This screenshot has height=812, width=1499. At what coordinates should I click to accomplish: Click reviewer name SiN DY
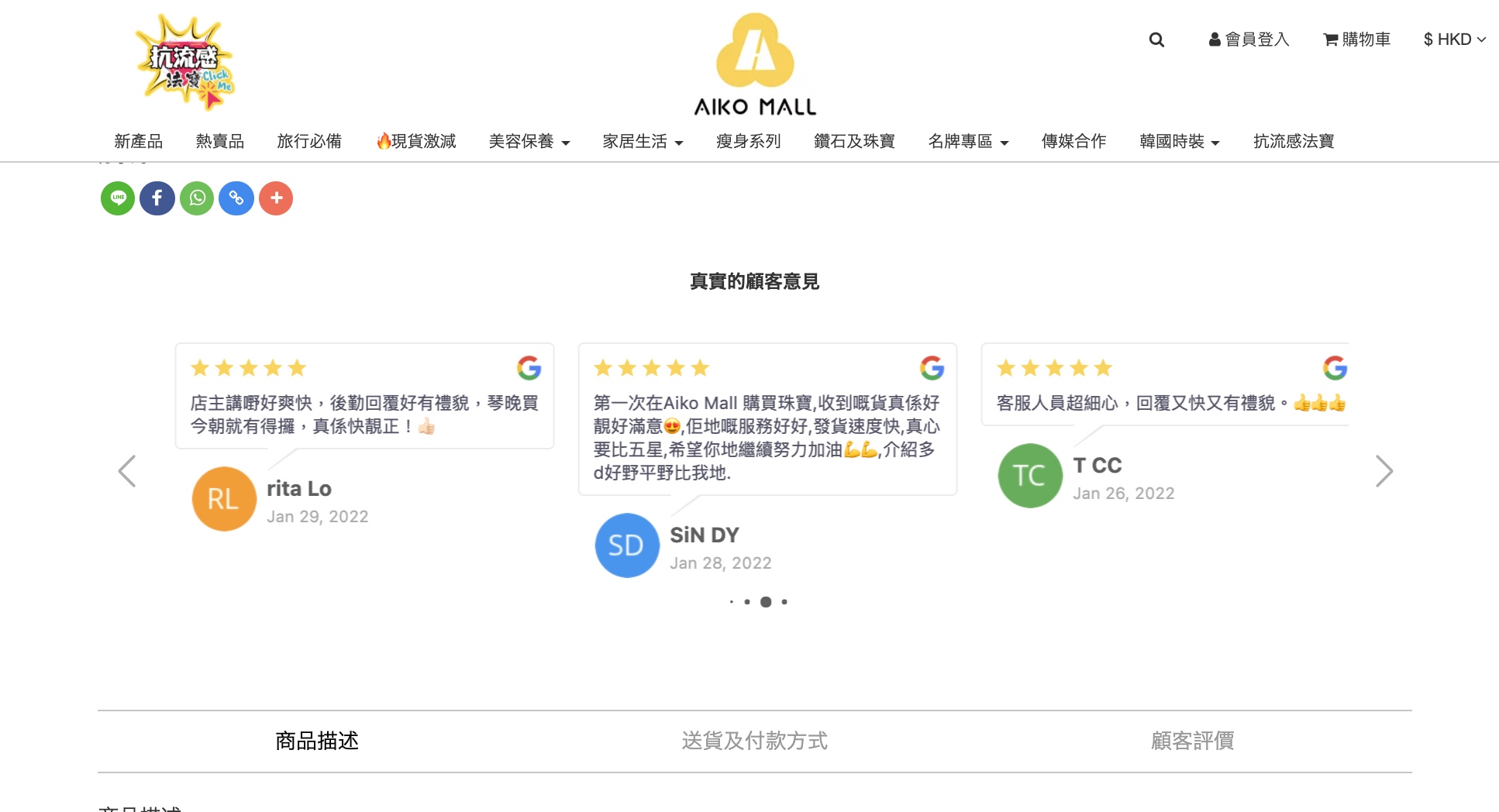(705, 535)
